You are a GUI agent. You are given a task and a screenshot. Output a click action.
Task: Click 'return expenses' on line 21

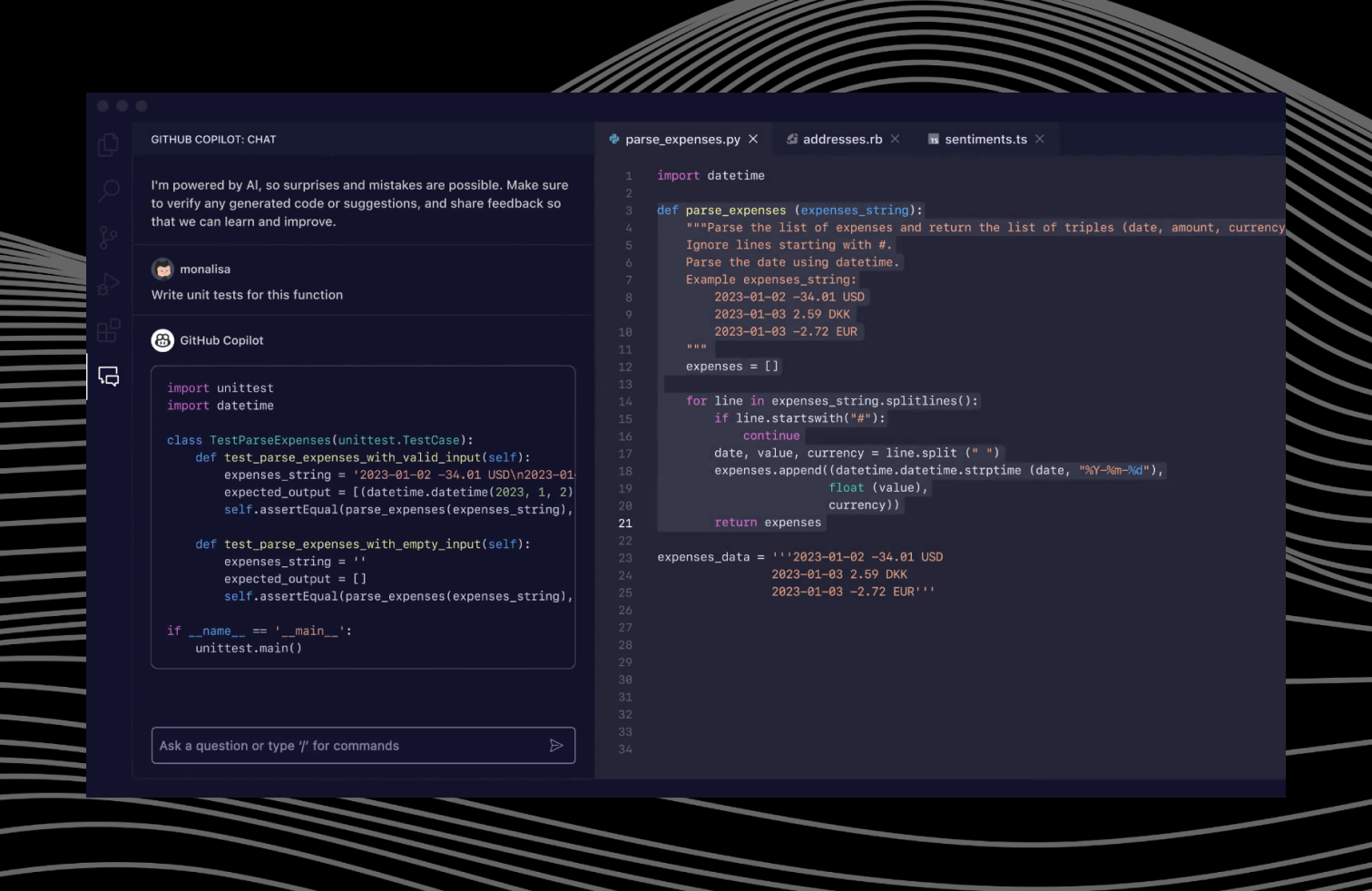click(768, 523)
